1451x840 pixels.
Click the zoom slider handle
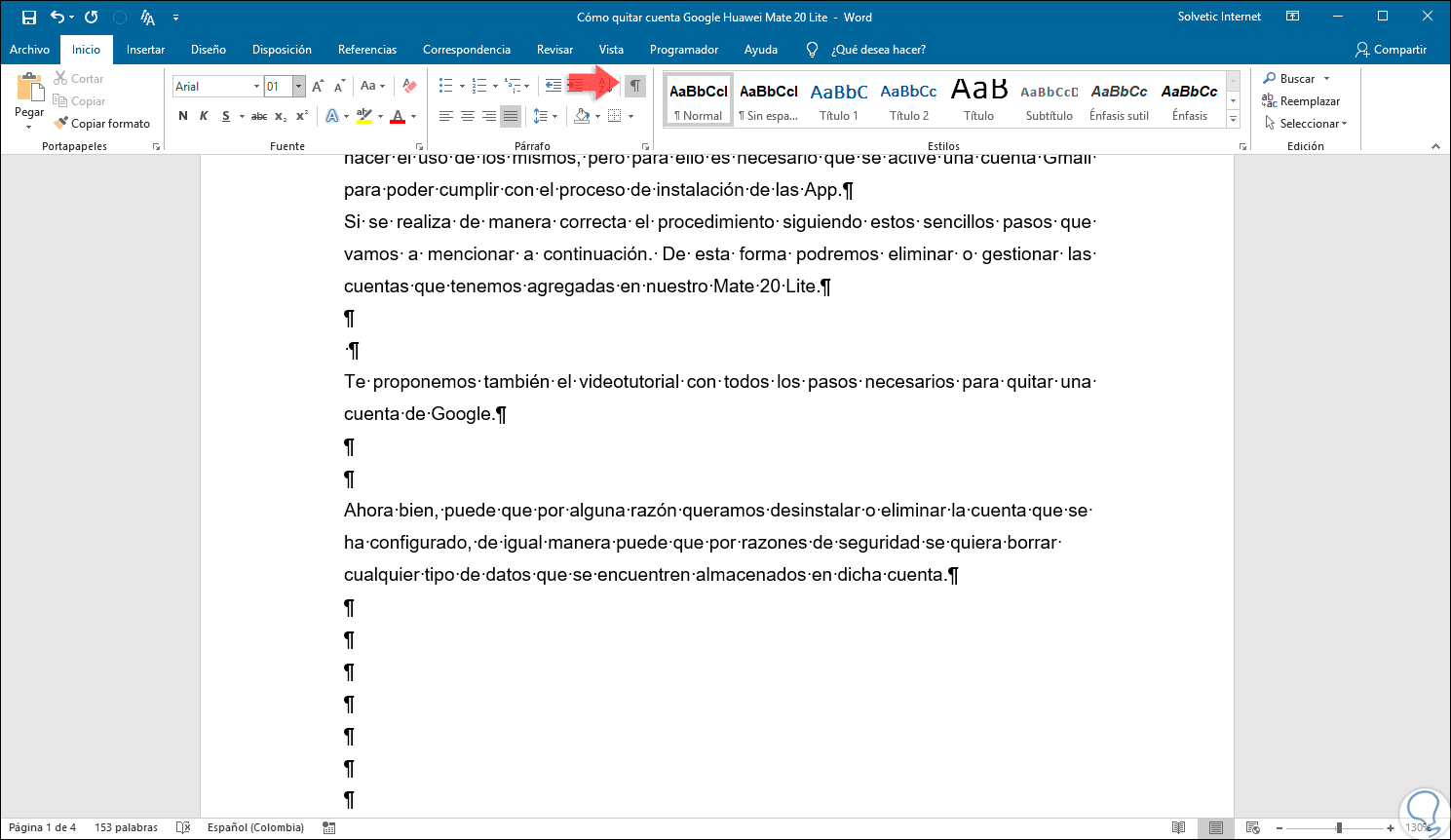pyautogui.click(x=1339, y=827)
